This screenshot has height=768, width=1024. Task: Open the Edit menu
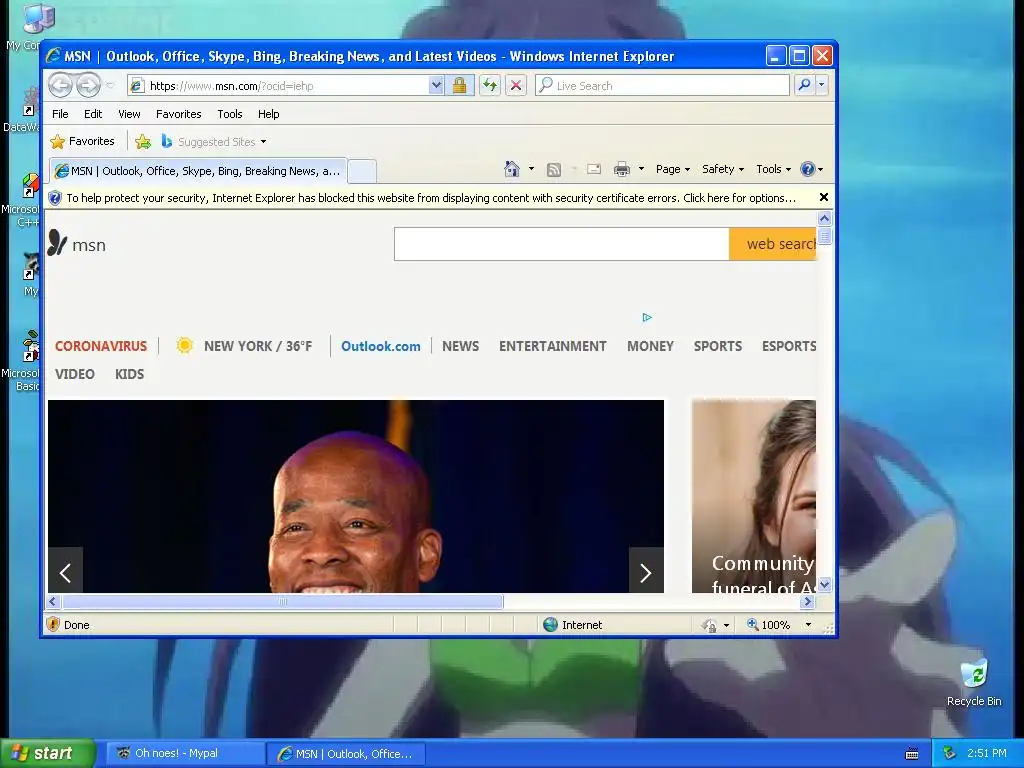pyautogui.click(x=93, y=114)
